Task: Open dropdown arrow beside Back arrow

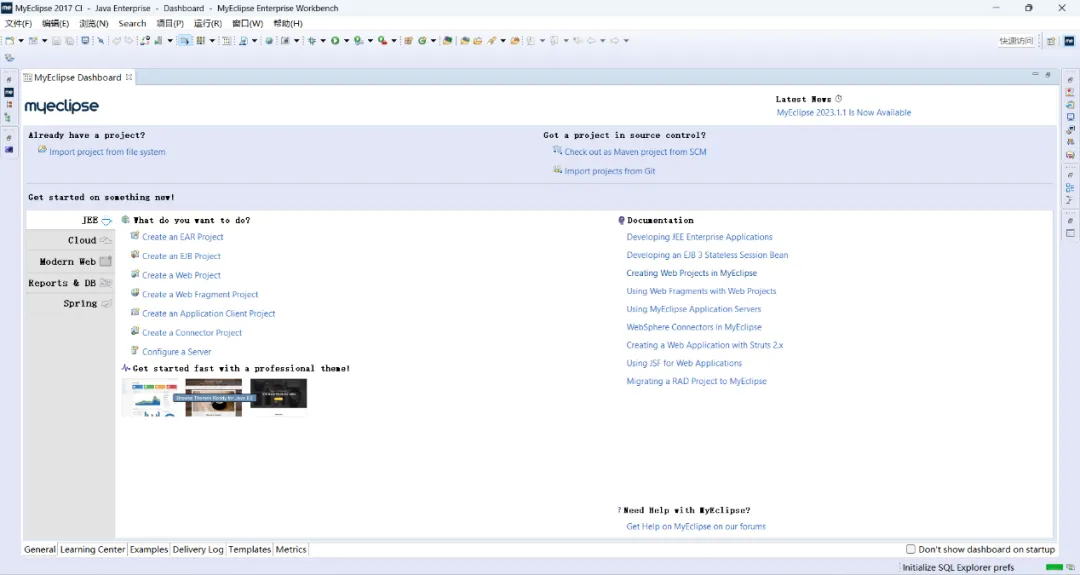Action: 603,41
